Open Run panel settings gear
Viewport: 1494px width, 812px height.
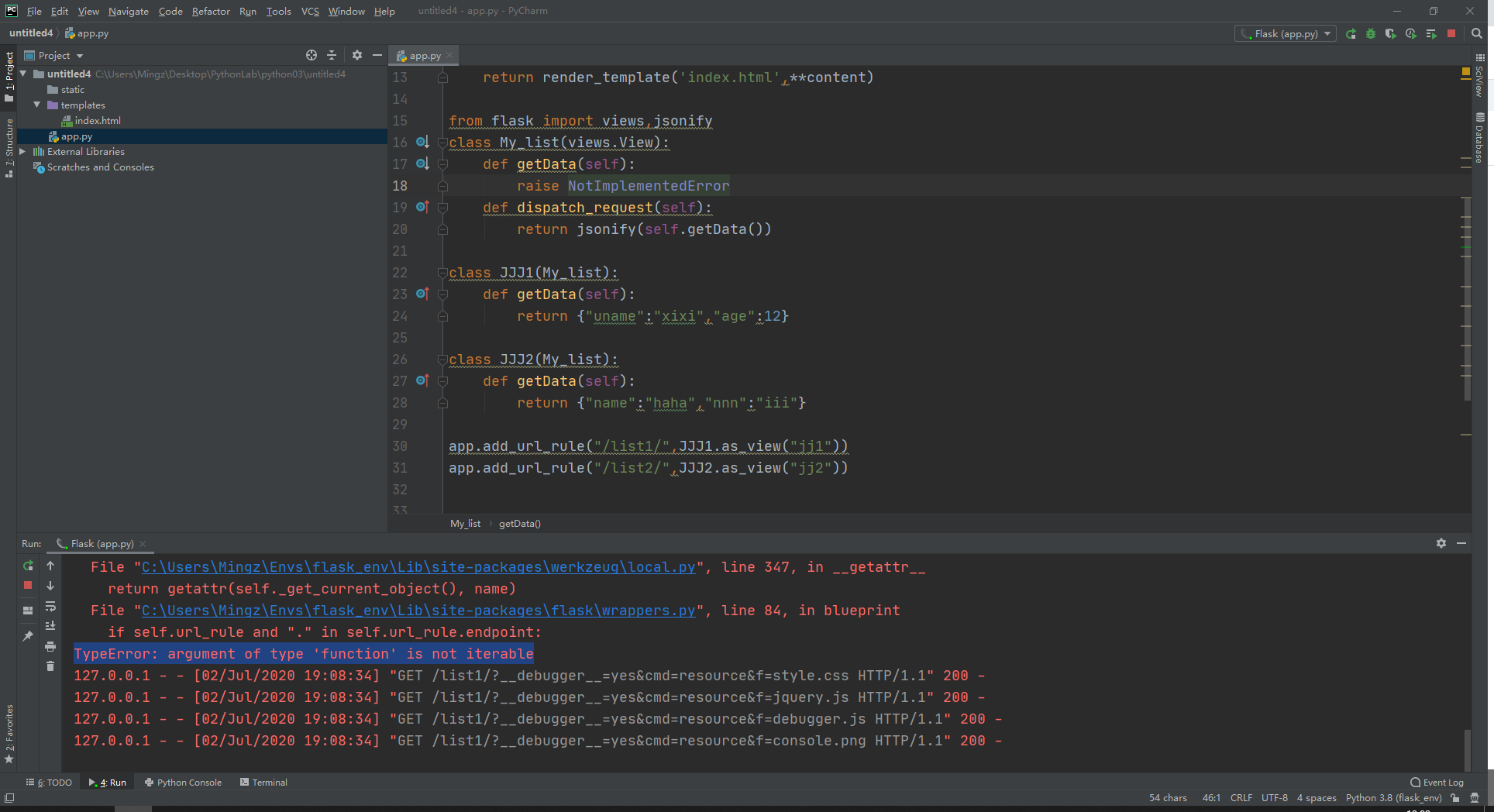click(1441, 543)
